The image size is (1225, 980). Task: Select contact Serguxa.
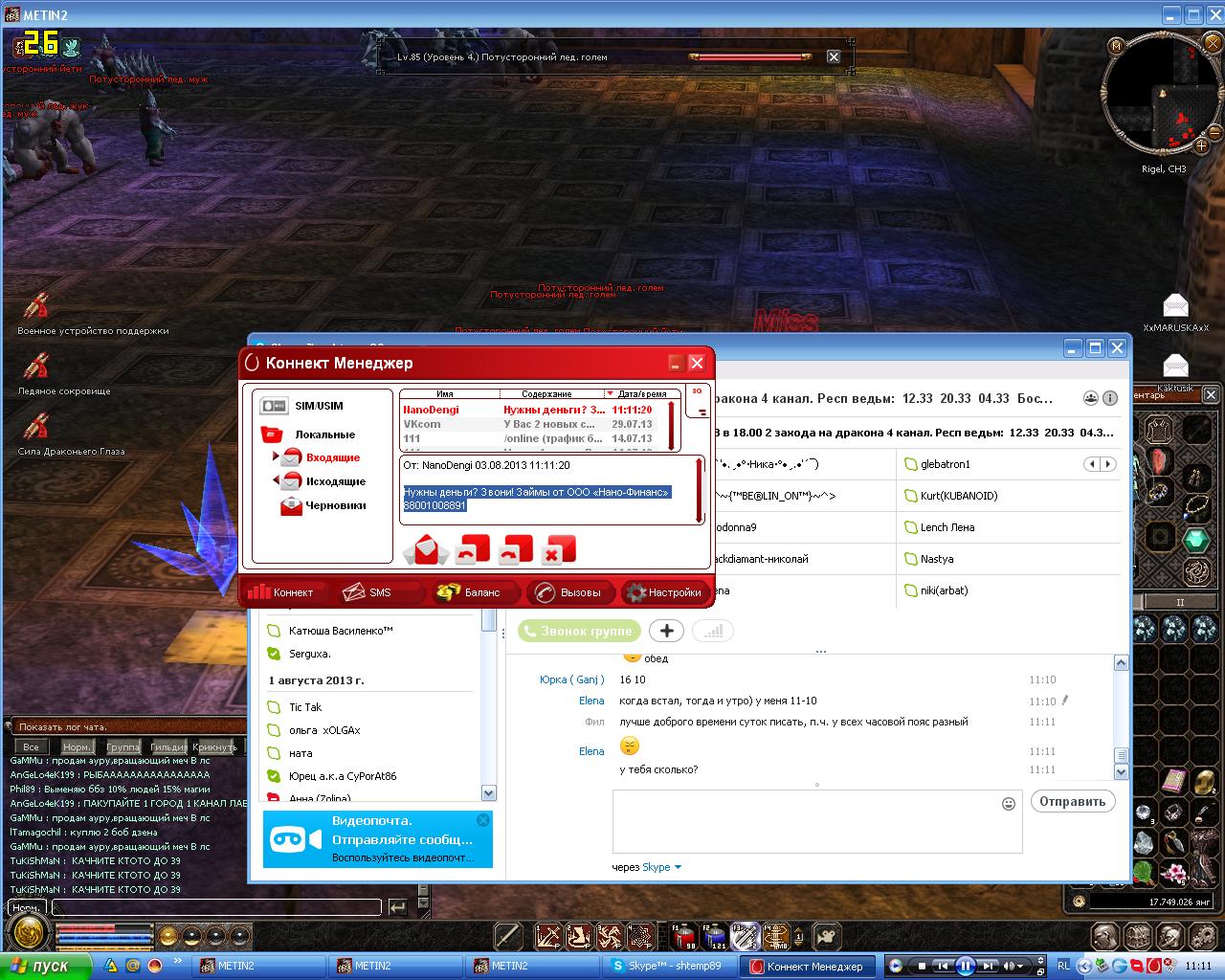(x=310, y=654)
